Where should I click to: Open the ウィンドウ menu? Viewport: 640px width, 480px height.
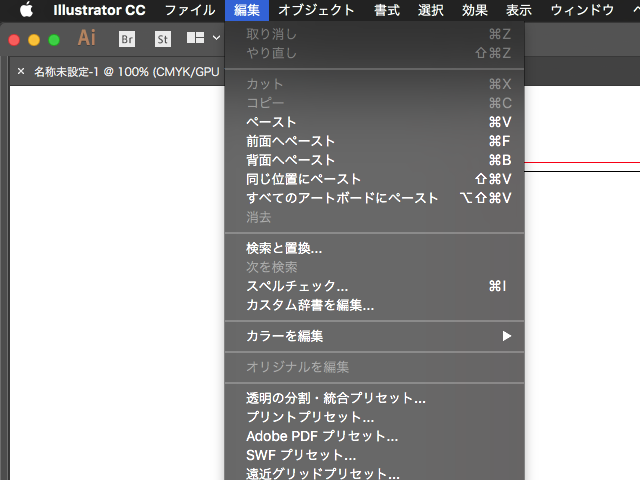pos(582,10)
